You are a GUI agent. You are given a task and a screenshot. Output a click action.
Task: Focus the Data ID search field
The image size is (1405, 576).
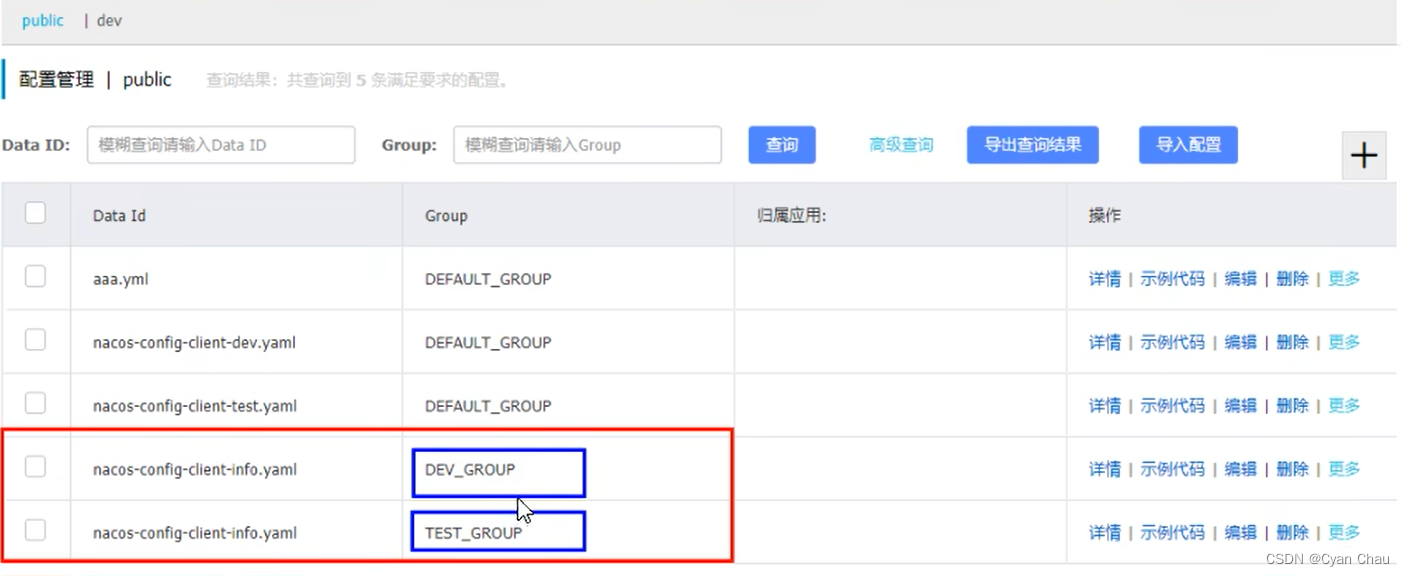[x=221, y=145]
